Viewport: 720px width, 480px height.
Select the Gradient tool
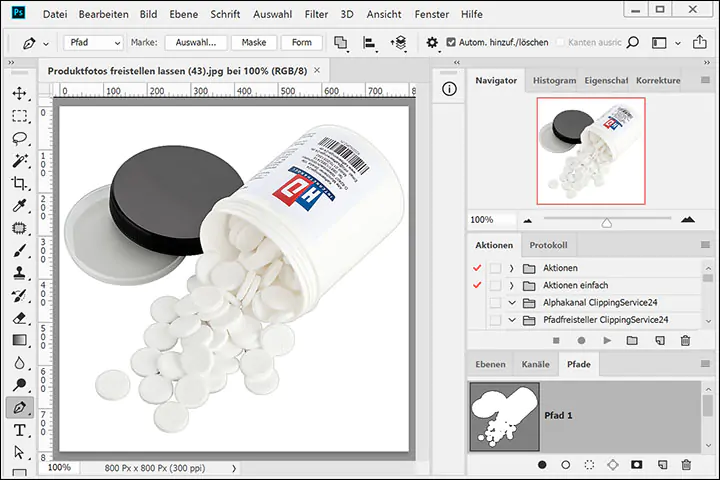click(19, 340)
